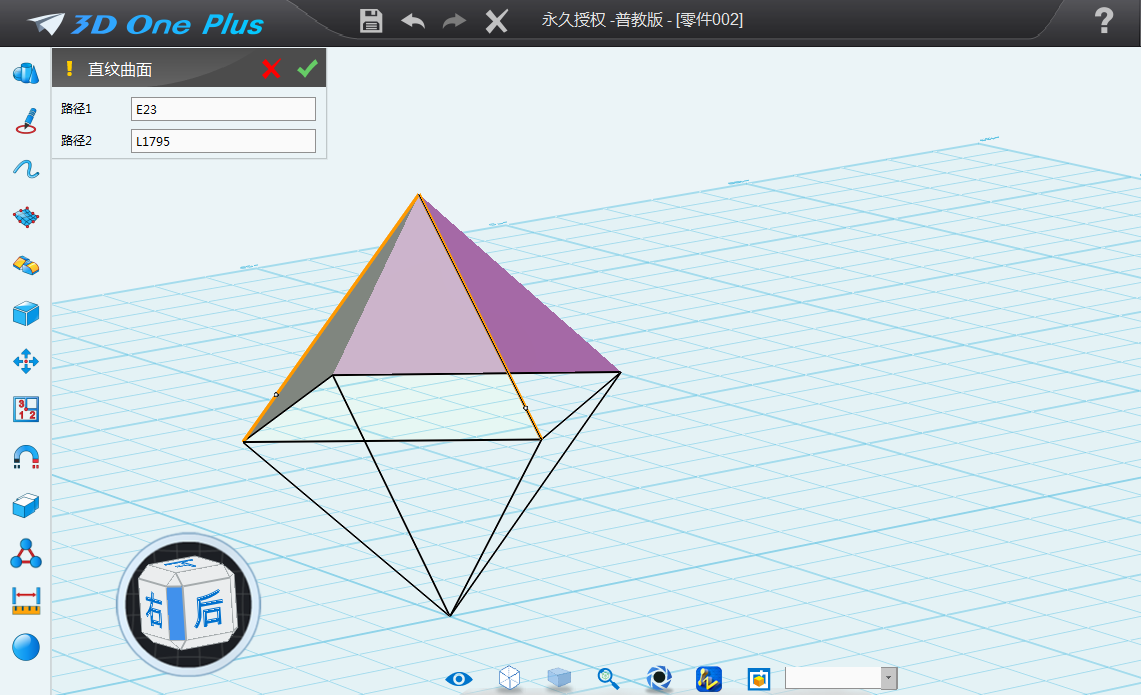Open the group nodes tool
Screen dimensions: 1141x695
tap(25, 553)
